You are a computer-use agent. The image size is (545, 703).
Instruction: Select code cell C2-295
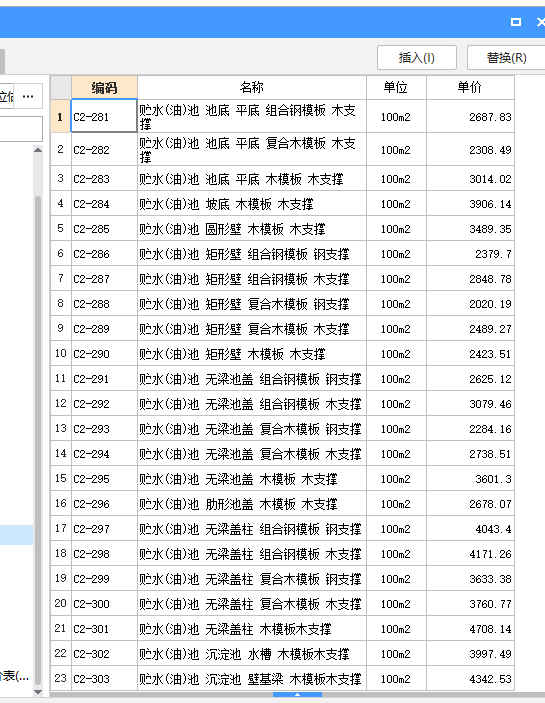[x=104, y=478]
